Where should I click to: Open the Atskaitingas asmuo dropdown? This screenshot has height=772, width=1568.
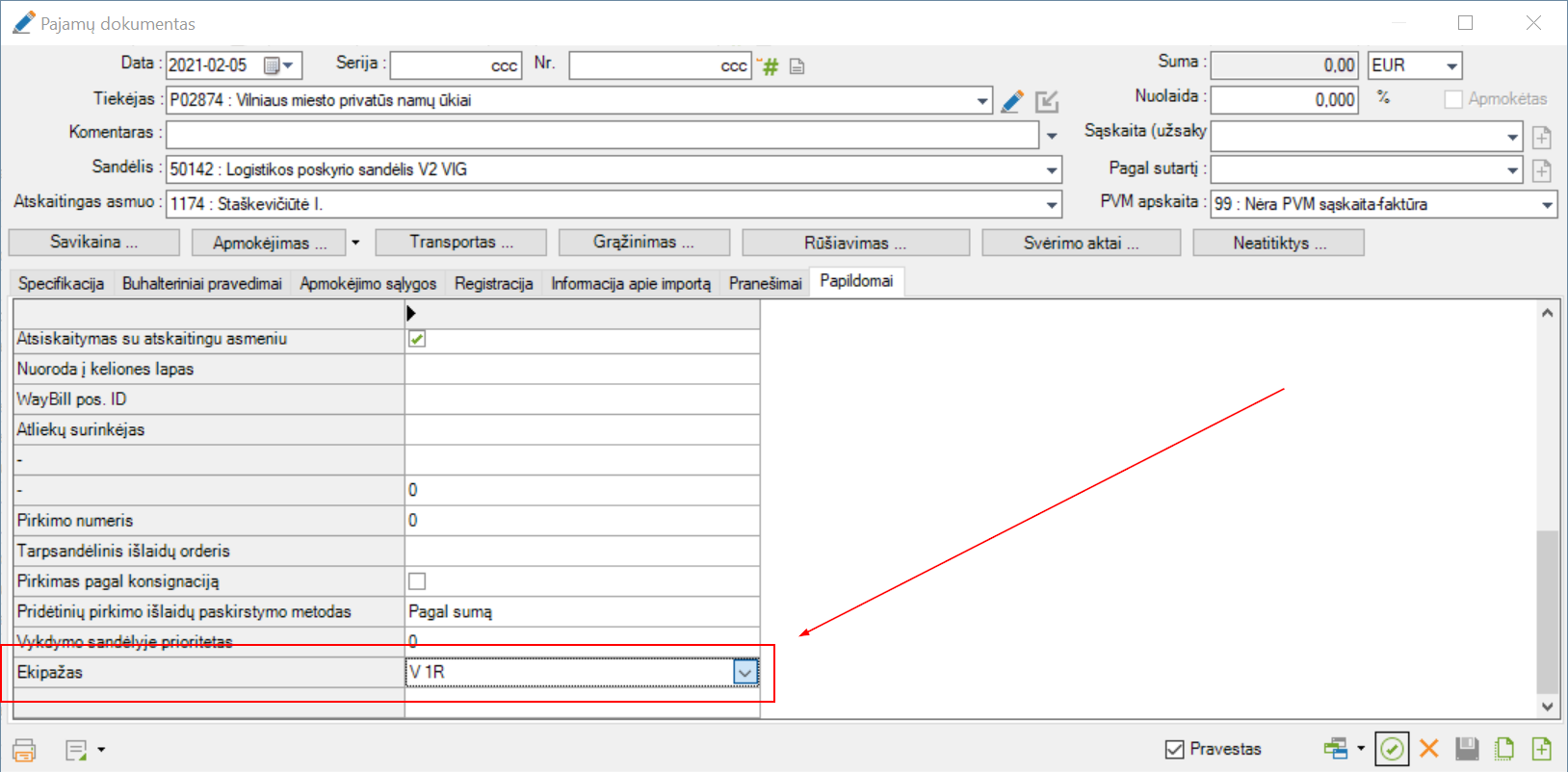coord(1052,205)
